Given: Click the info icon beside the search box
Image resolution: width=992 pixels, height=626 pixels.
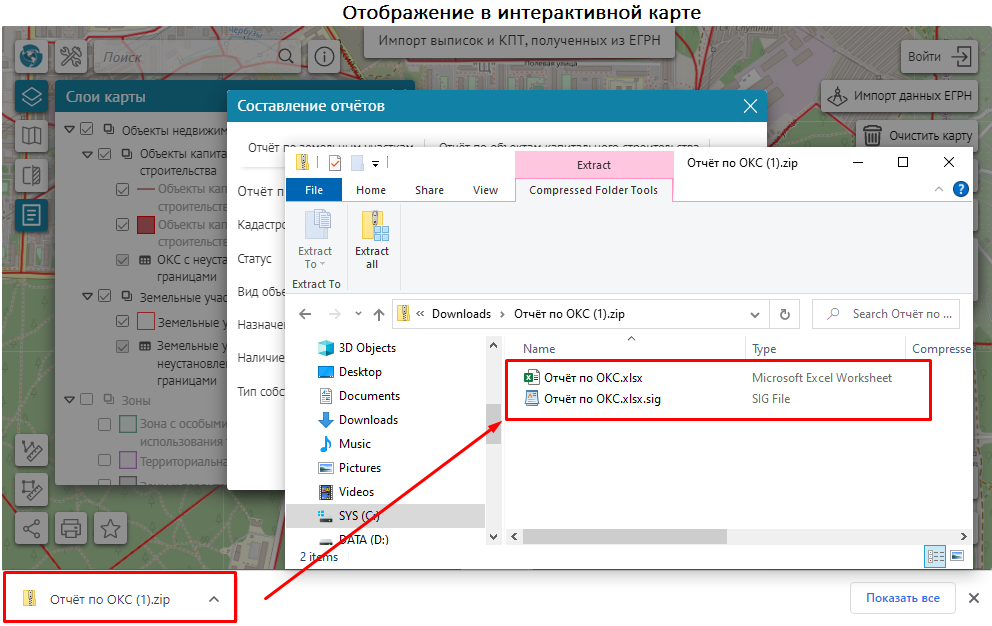Looking at the screenshot, I should 323,56.
